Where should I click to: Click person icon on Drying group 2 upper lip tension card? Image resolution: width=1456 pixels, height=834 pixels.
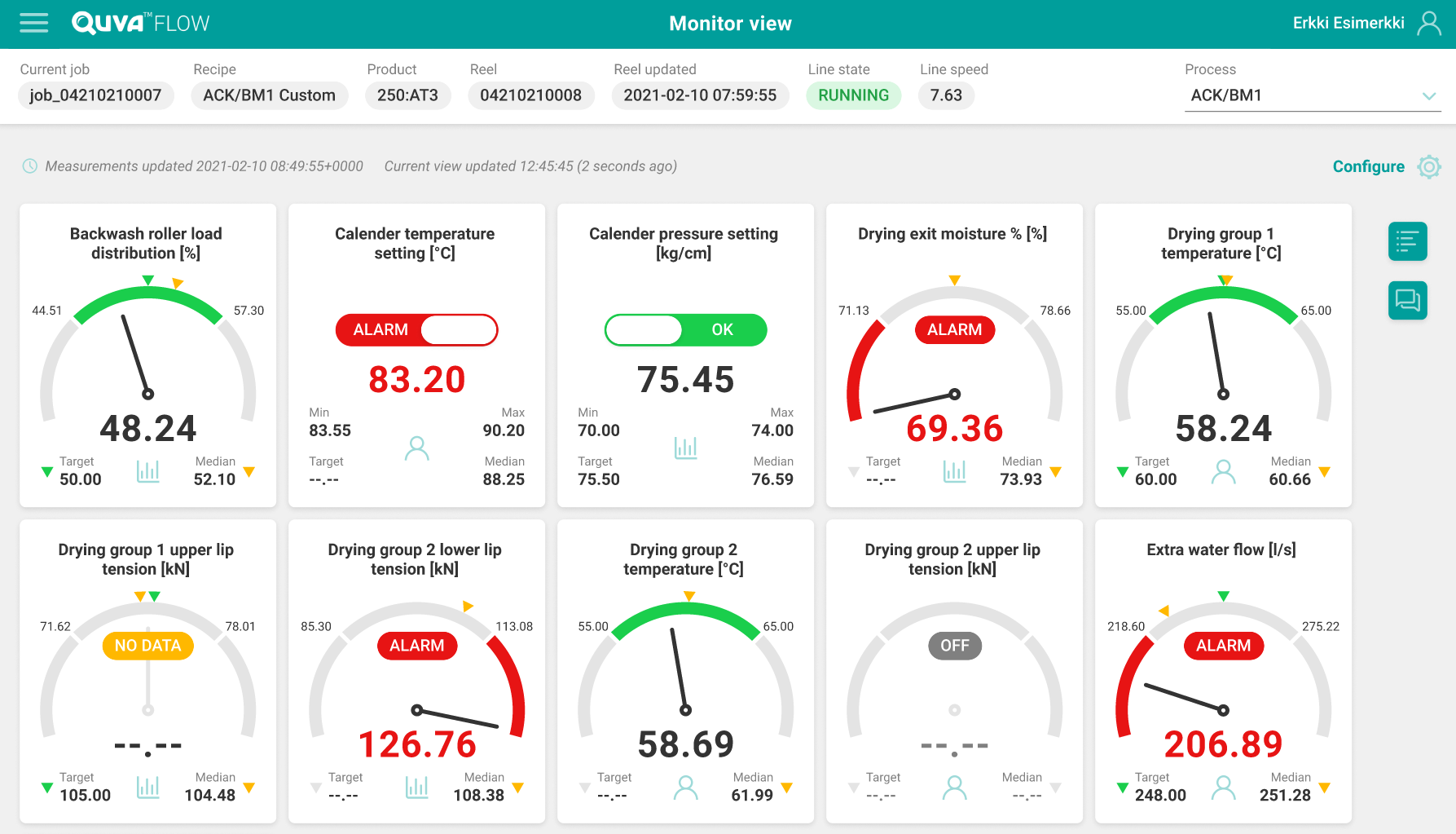(955, 788)
